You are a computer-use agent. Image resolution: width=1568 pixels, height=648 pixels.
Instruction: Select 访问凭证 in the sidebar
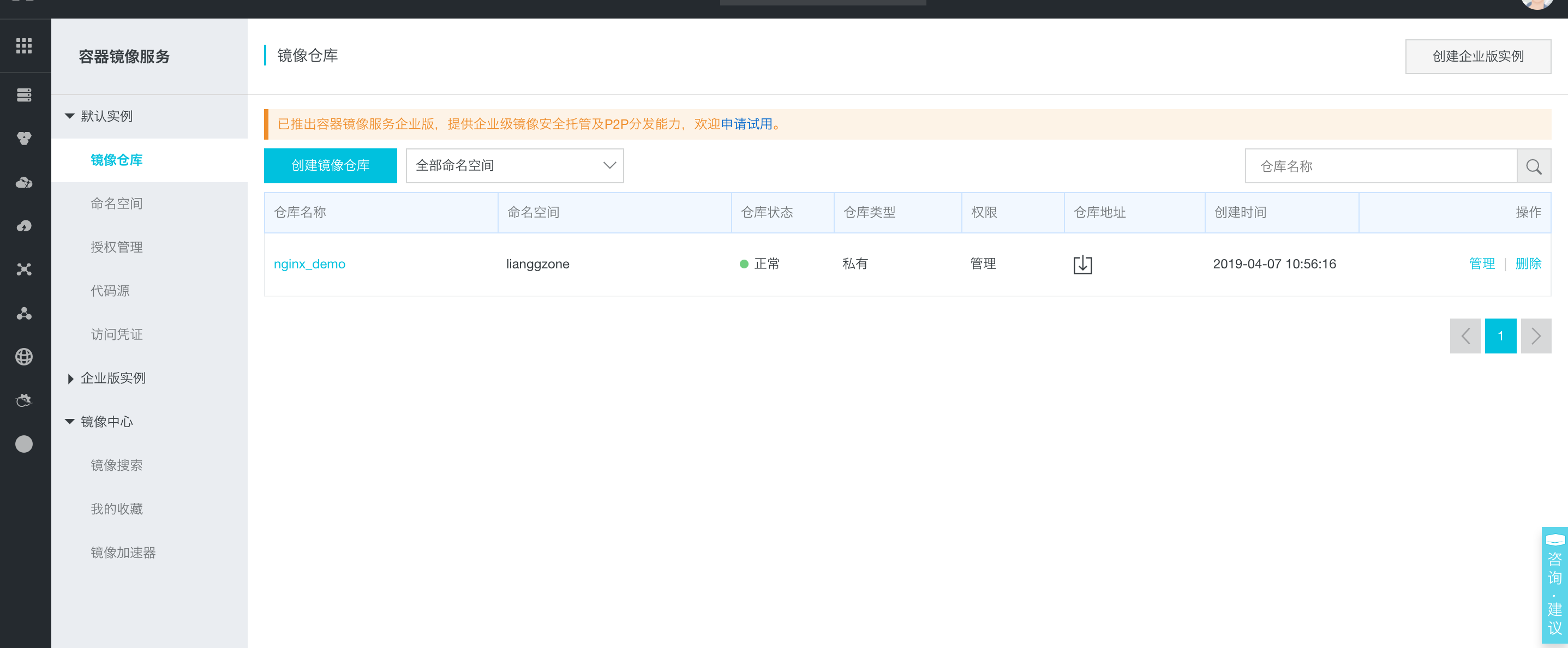pyautogui.click(x=116, y=335)
